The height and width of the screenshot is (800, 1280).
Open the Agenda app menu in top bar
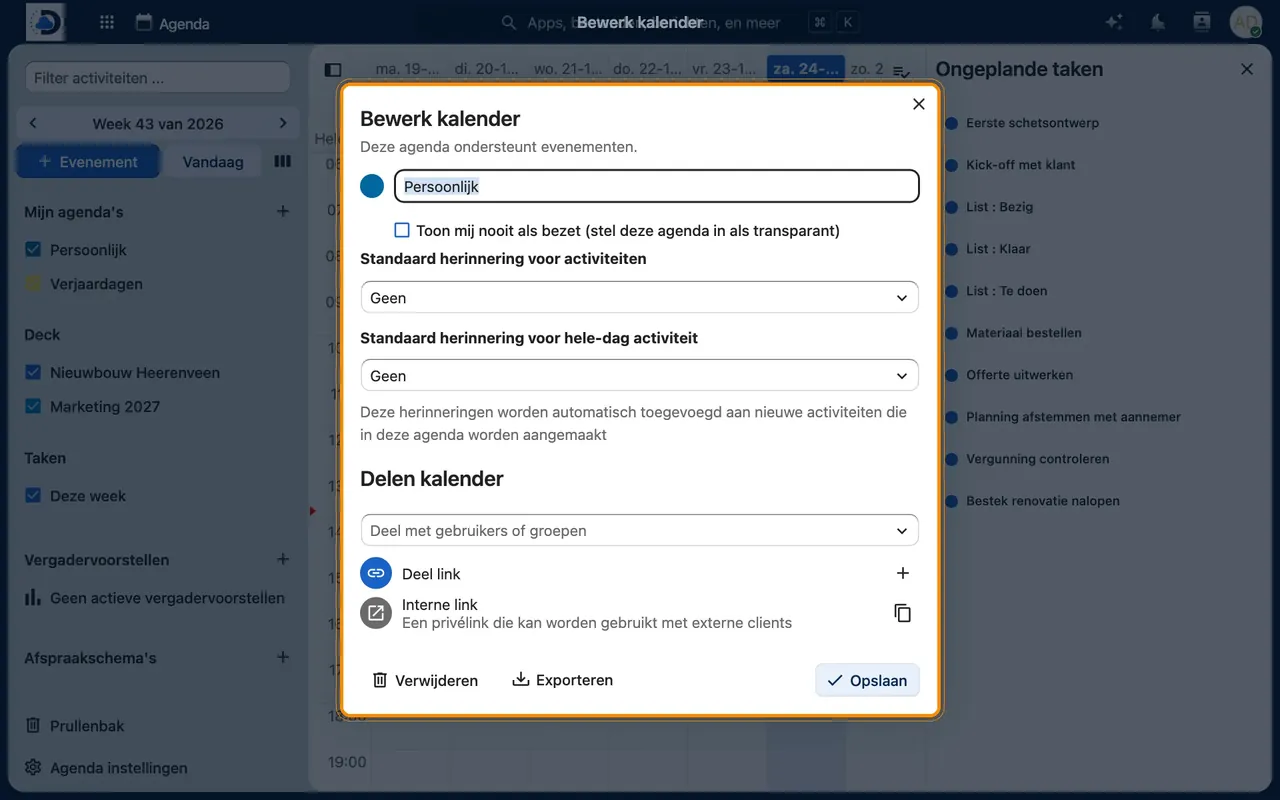[x=172, y=23]
